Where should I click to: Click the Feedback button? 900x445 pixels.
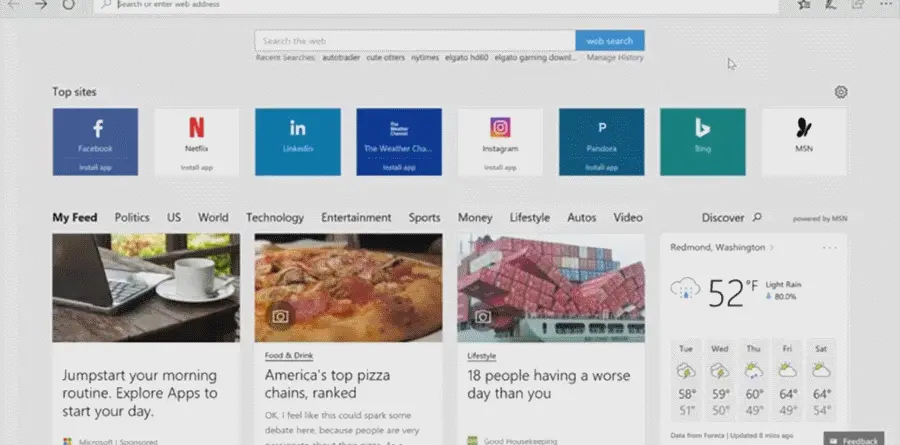point(853,440)
